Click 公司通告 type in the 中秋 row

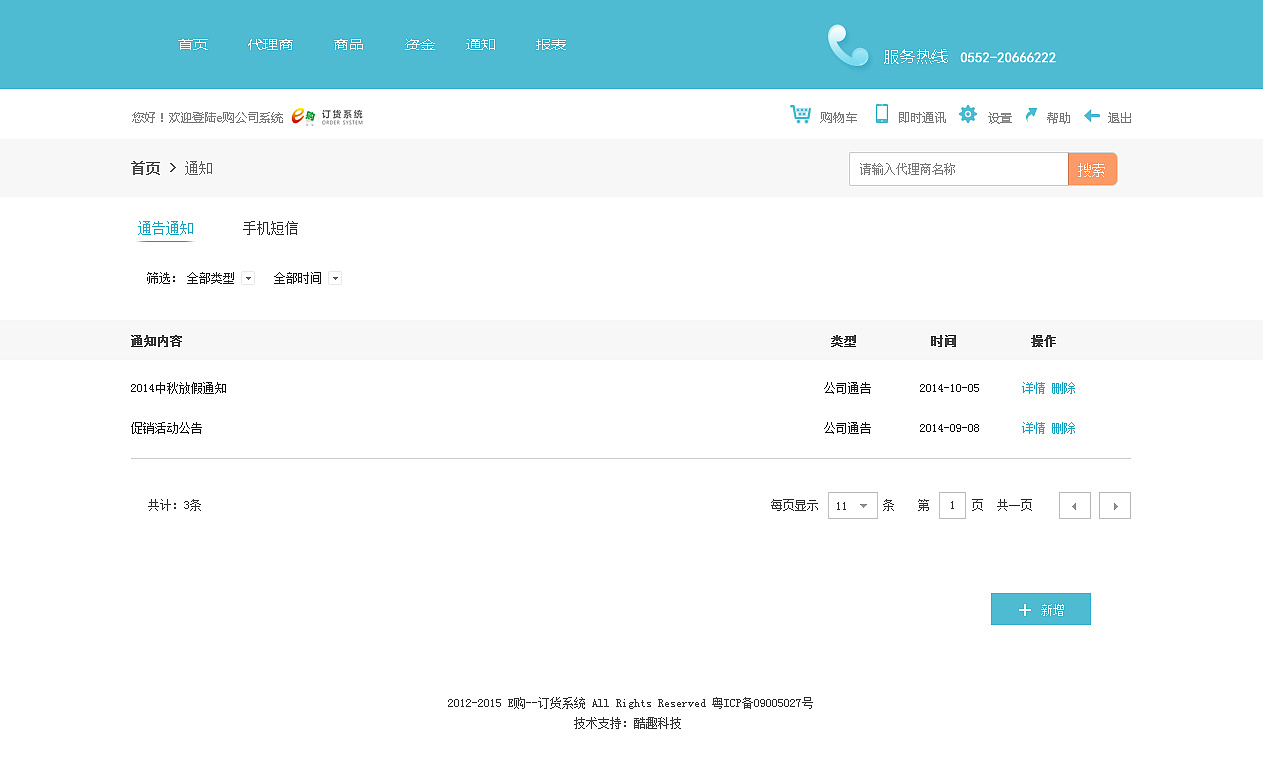coord(847,388)
